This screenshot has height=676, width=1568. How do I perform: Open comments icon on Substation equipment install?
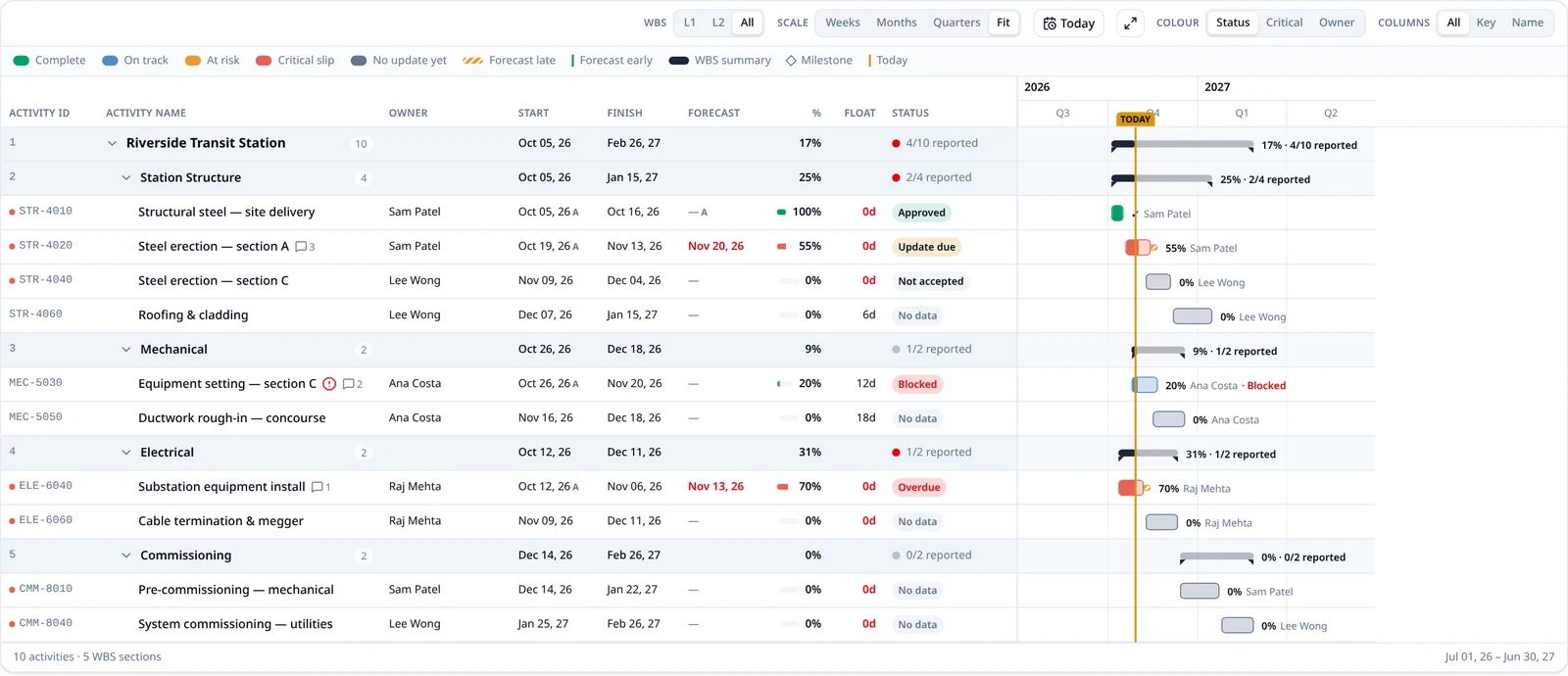click(317, 487)
